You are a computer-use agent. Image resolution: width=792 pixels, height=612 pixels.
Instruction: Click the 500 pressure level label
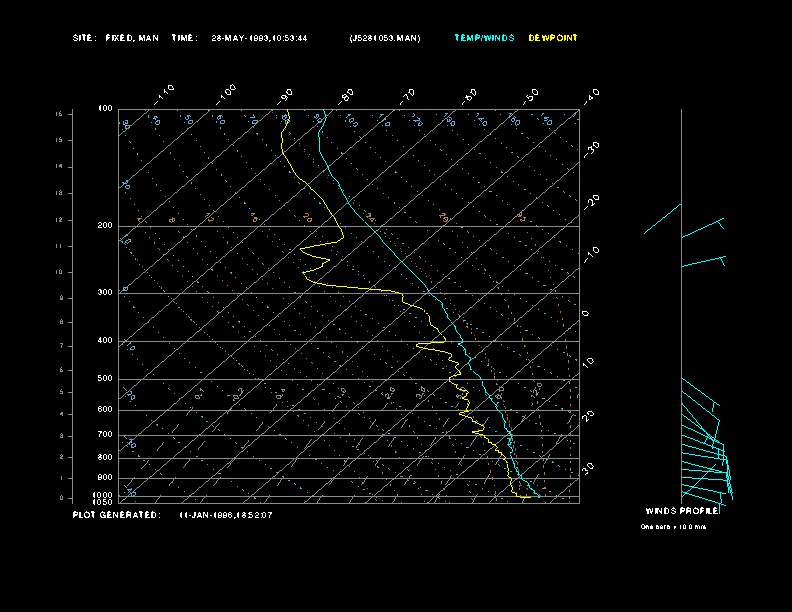pyautogui.click(x=105, y=379)
